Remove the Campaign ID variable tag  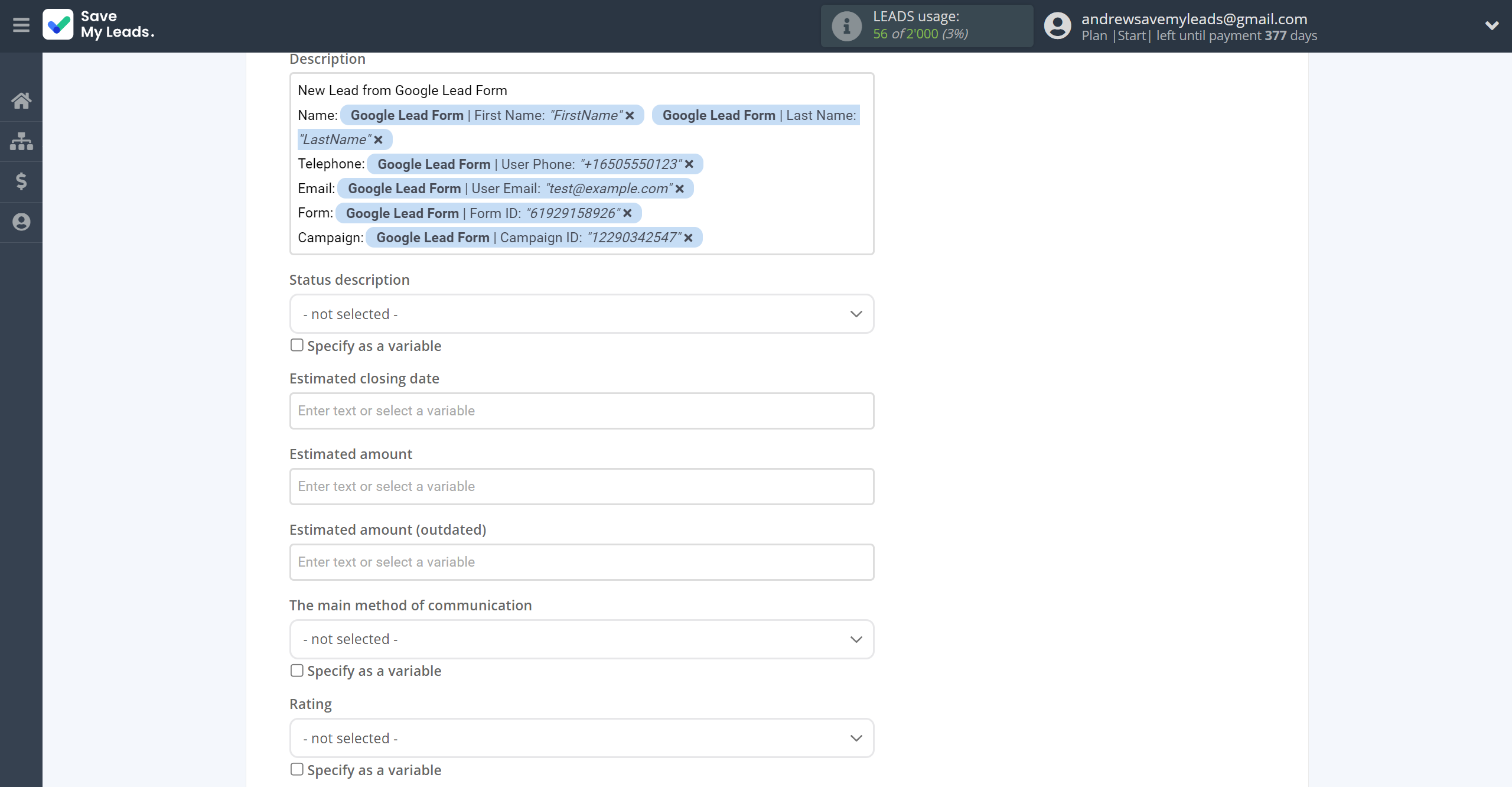[x=688, y=238]
